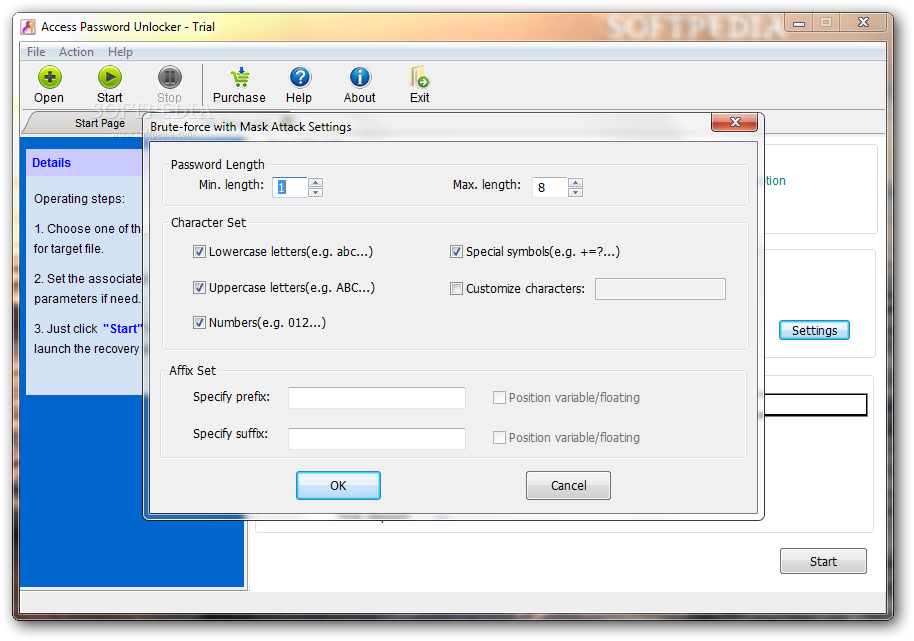Open the Help menu in menu bar
Viewport: 914px width, 641px height.
point(120,52)
